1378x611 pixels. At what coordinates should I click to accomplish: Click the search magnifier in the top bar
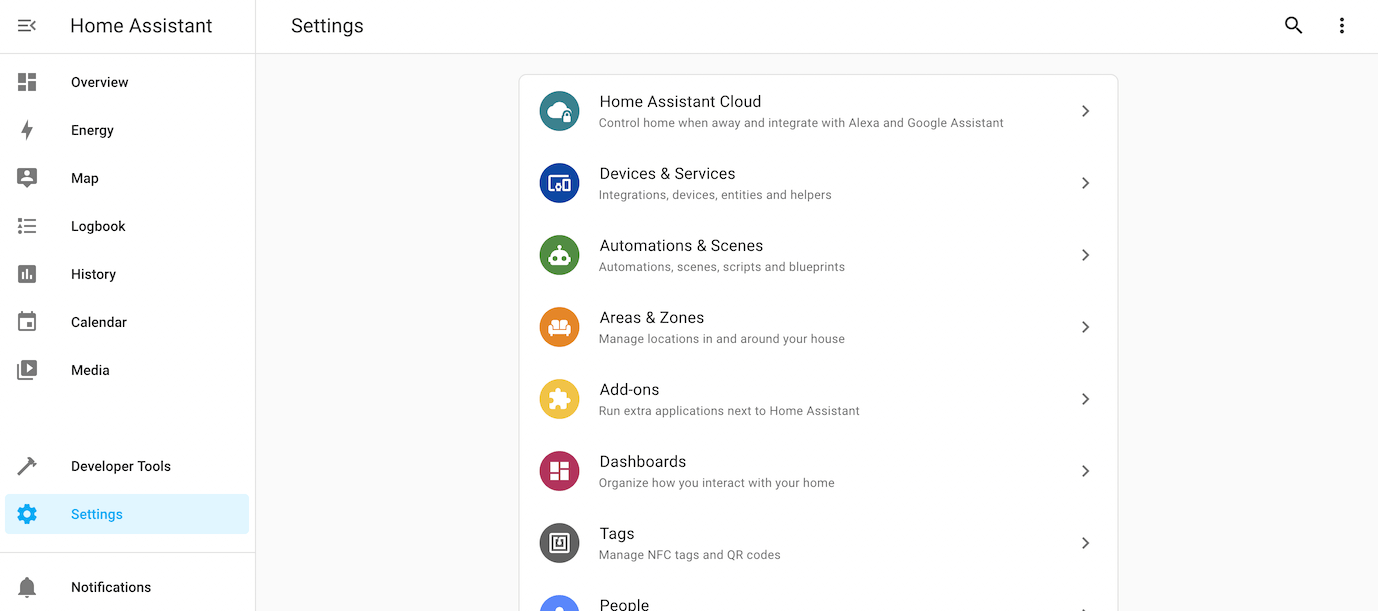(1293, 25)
